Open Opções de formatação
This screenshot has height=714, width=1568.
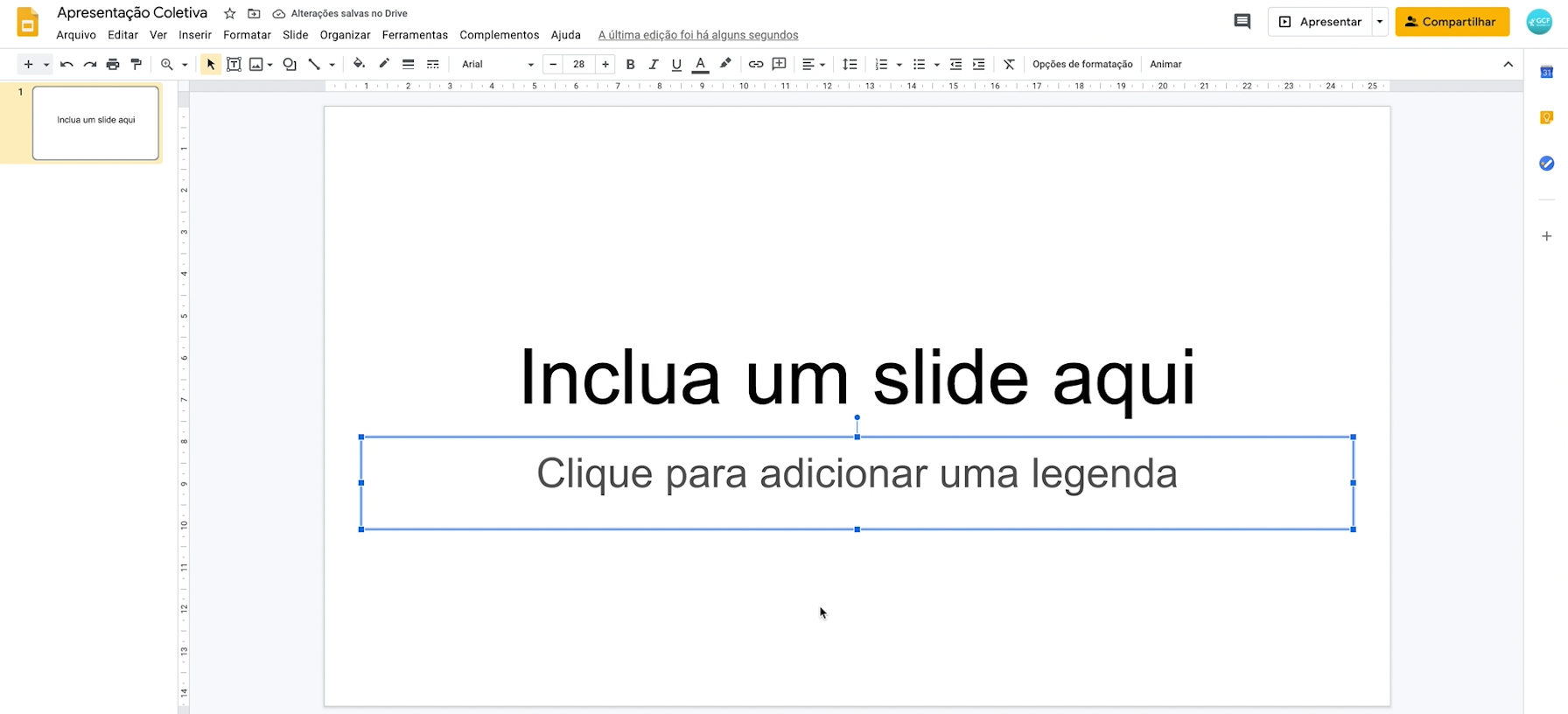tap(1082, 64)
